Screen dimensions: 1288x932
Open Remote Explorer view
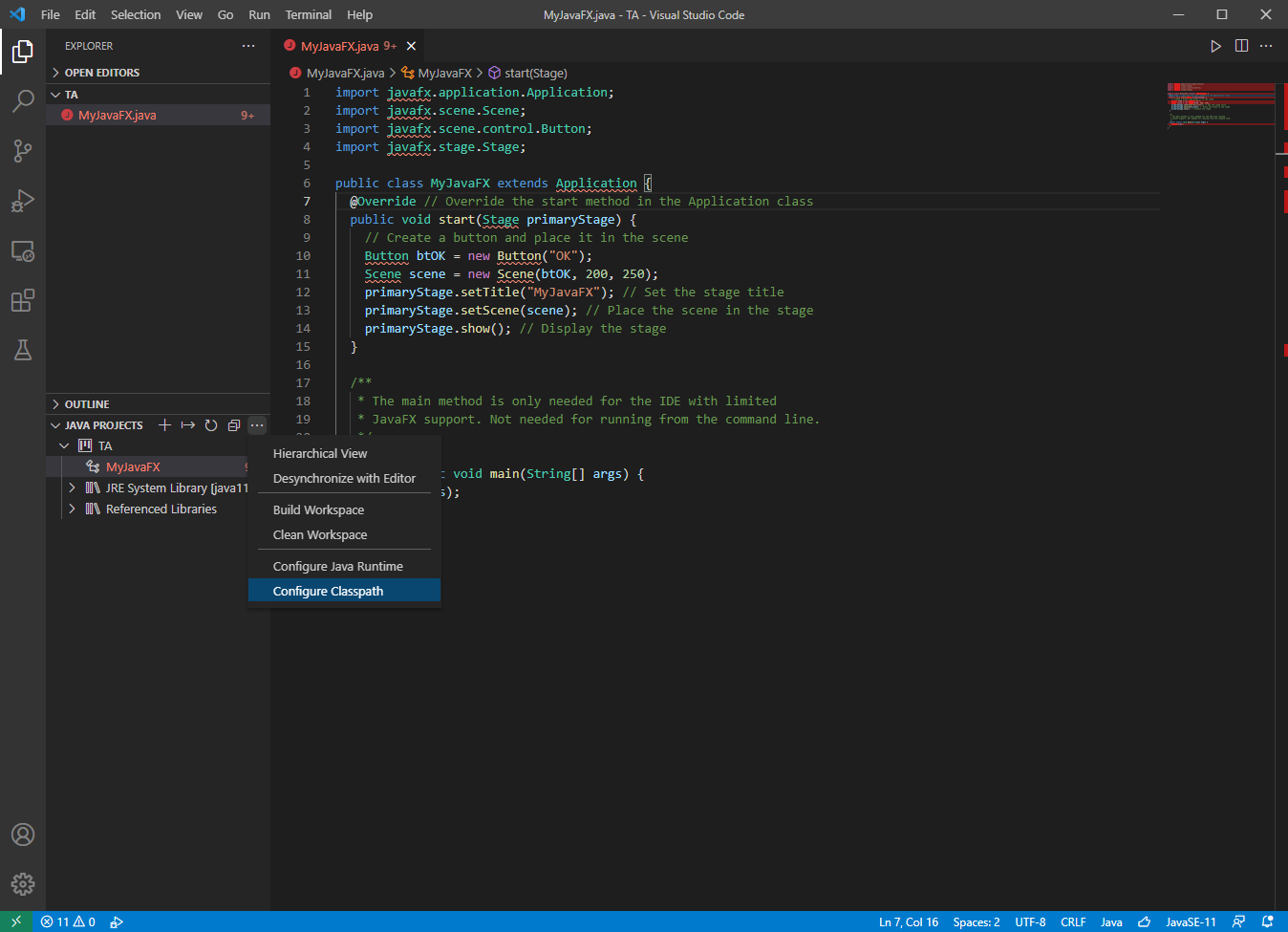(23, 250)
